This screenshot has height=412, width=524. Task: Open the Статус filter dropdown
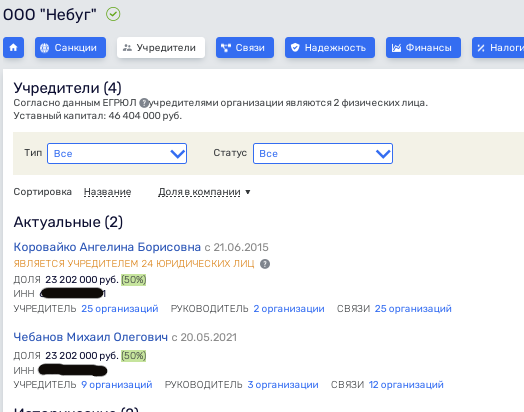323,154
